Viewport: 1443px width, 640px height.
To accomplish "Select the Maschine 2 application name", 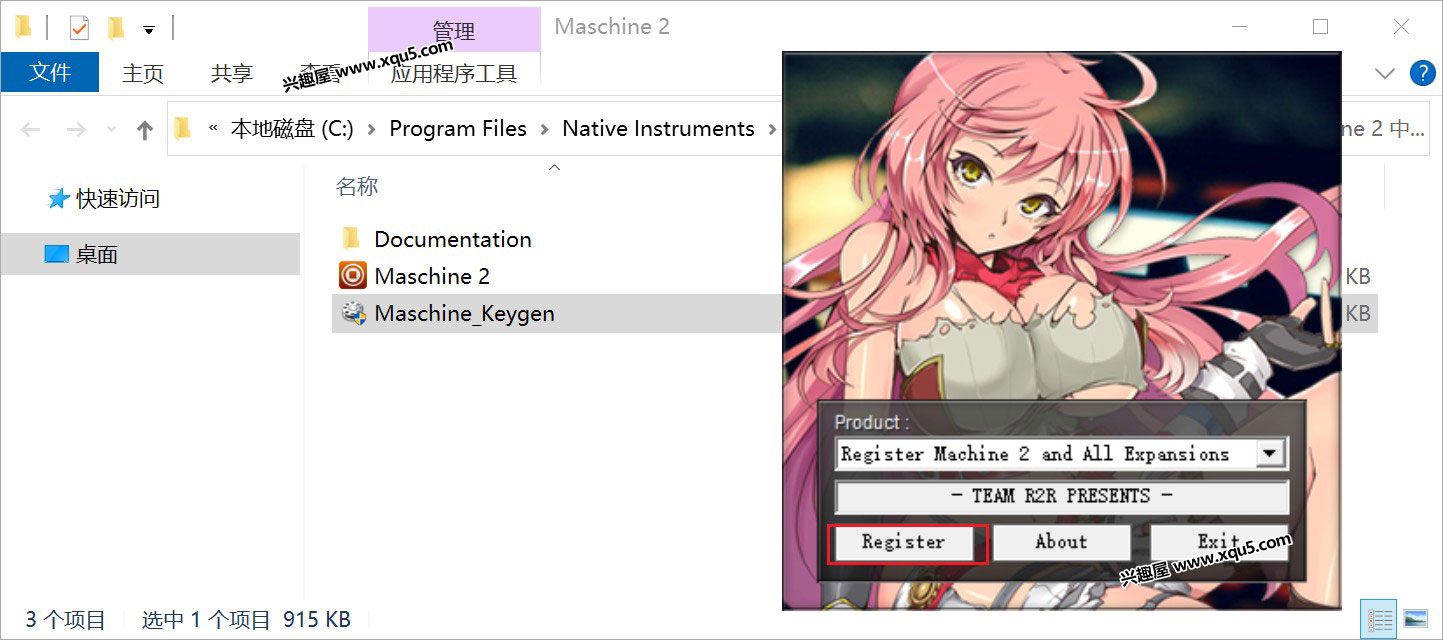I will click(432, 276).
